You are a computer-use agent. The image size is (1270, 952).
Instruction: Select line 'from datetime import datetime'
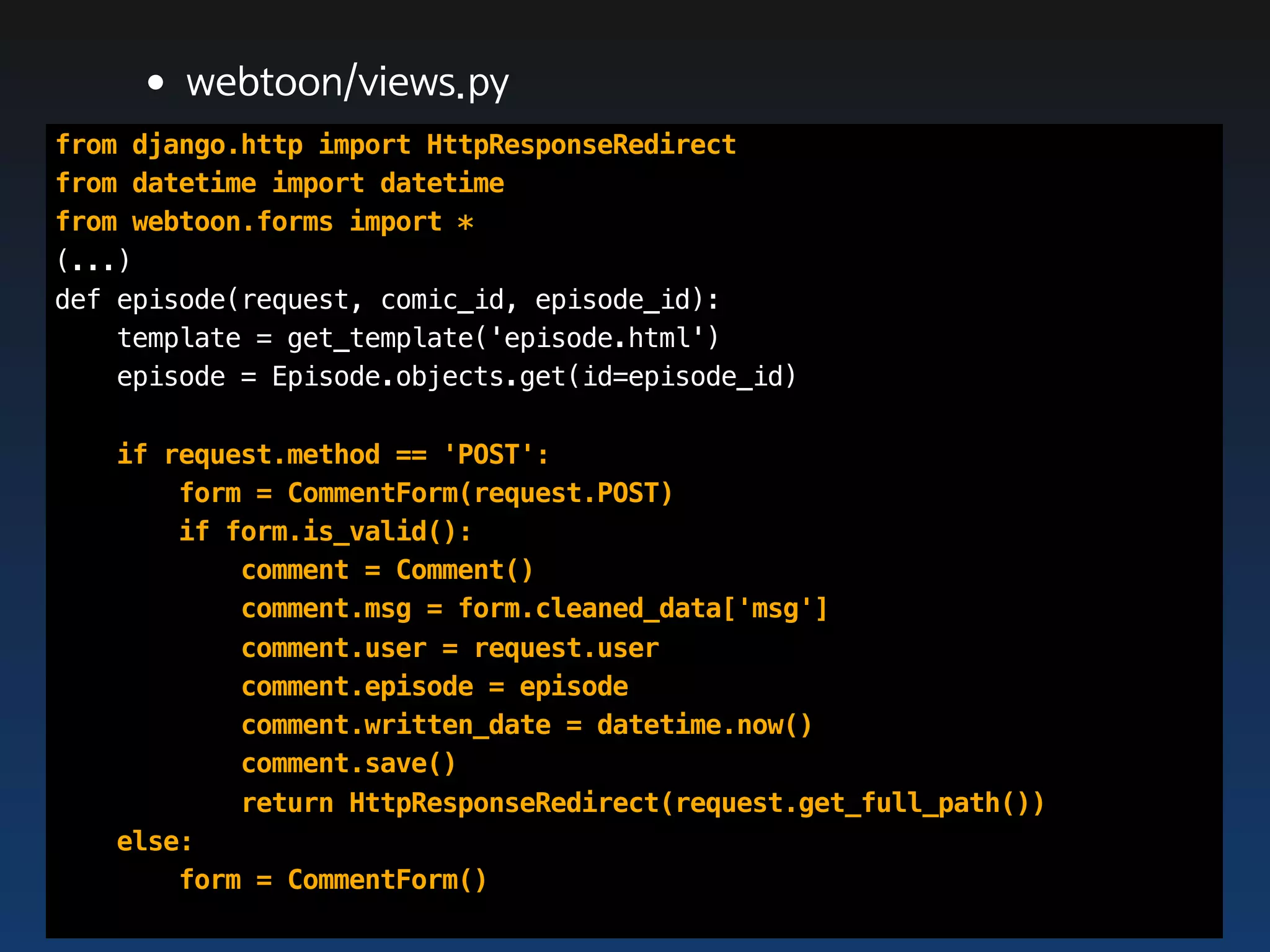point(280,183)
